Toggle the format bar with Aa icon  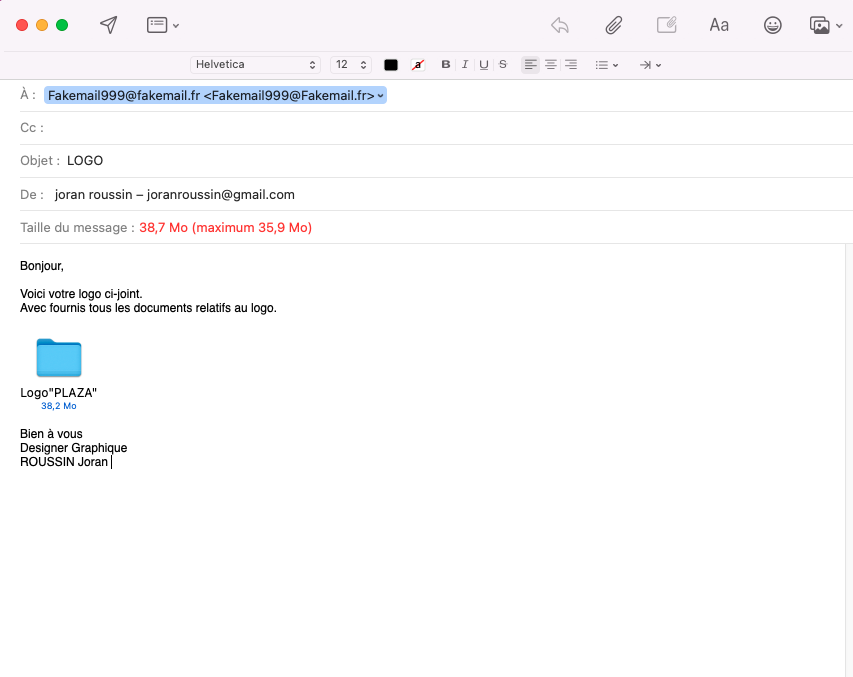(719, 25)
